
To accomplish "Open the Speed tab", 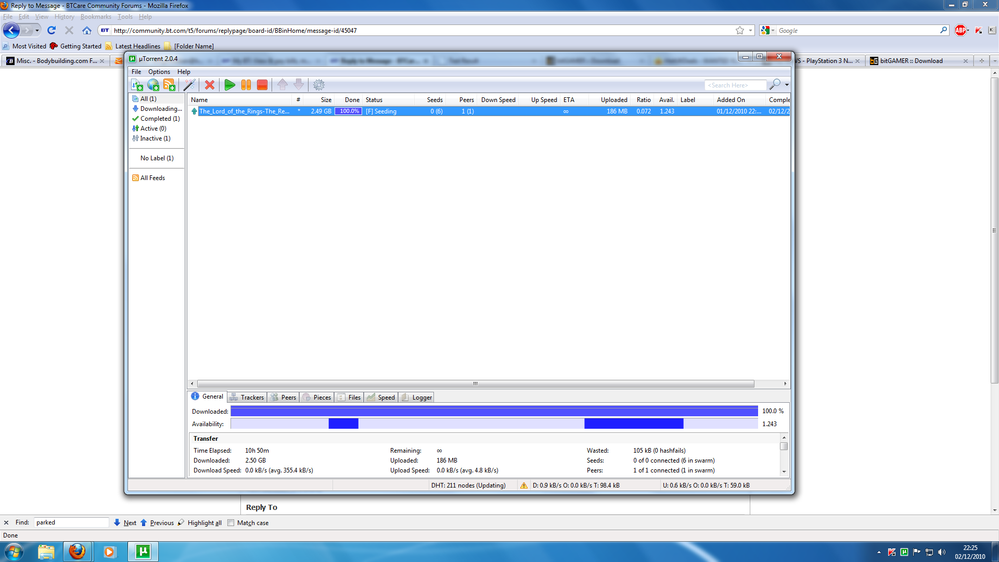I will (x=381, y=398).
